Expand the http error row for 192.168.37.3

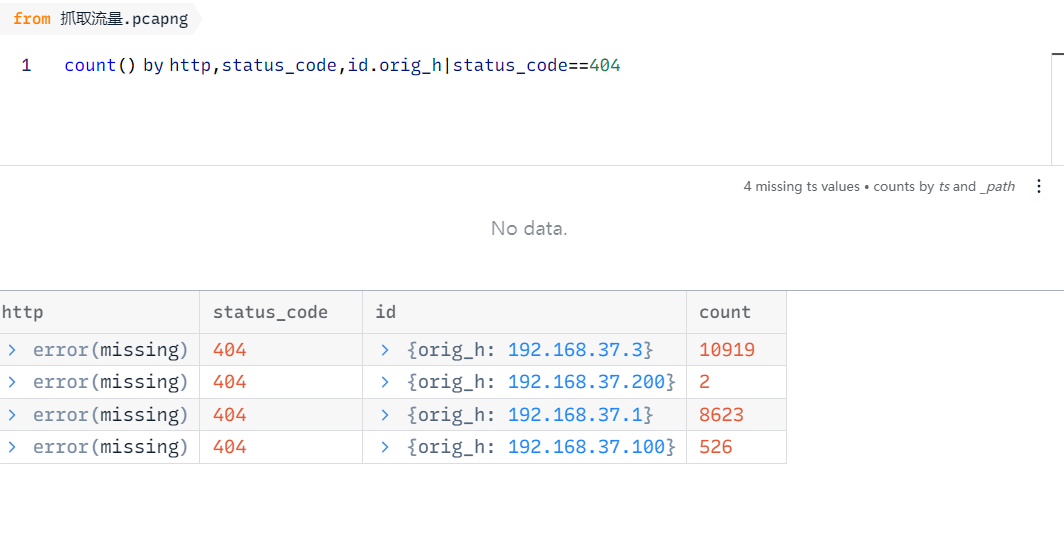pos(12,350)
